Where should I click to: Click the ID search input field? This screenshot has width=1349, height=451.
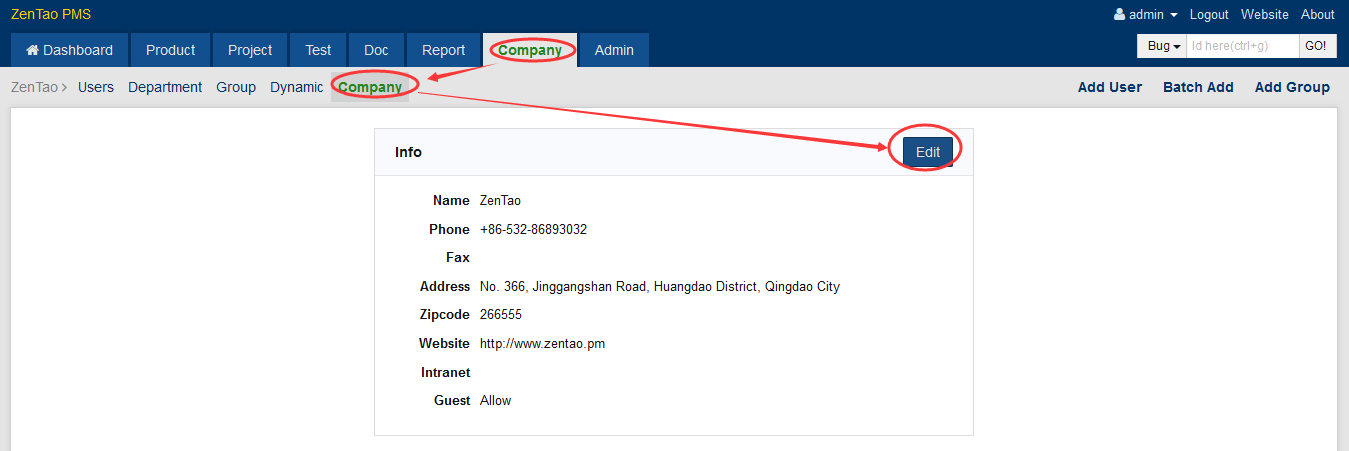point(1241,46)
